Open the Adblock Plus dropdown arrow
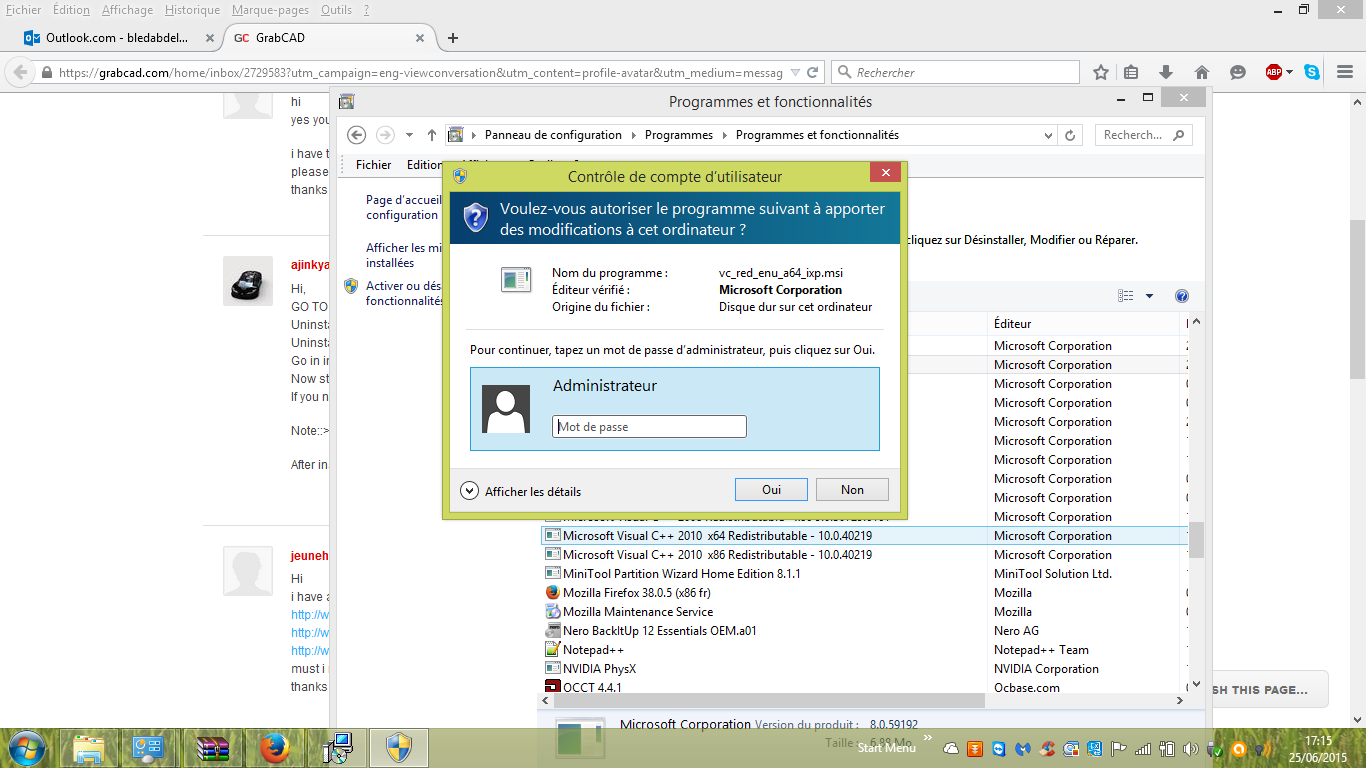This screenshot has width=1366, height=768. 1290,72
